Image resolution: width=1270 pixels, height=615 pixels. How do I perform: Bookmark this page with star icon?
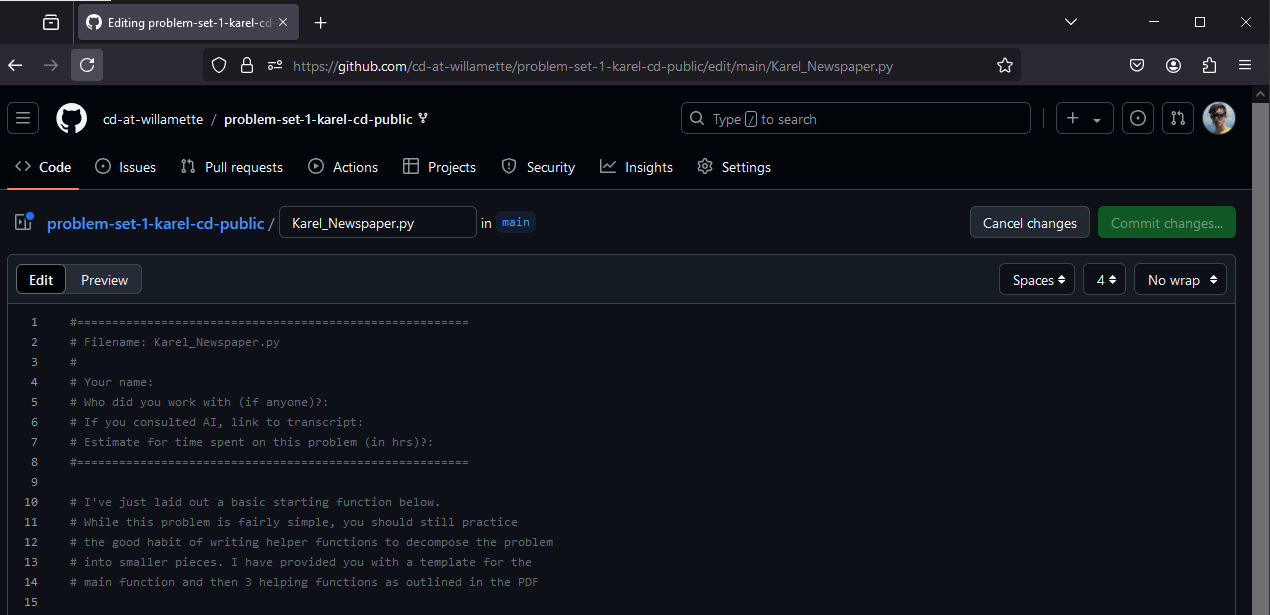pos(1004,65)
